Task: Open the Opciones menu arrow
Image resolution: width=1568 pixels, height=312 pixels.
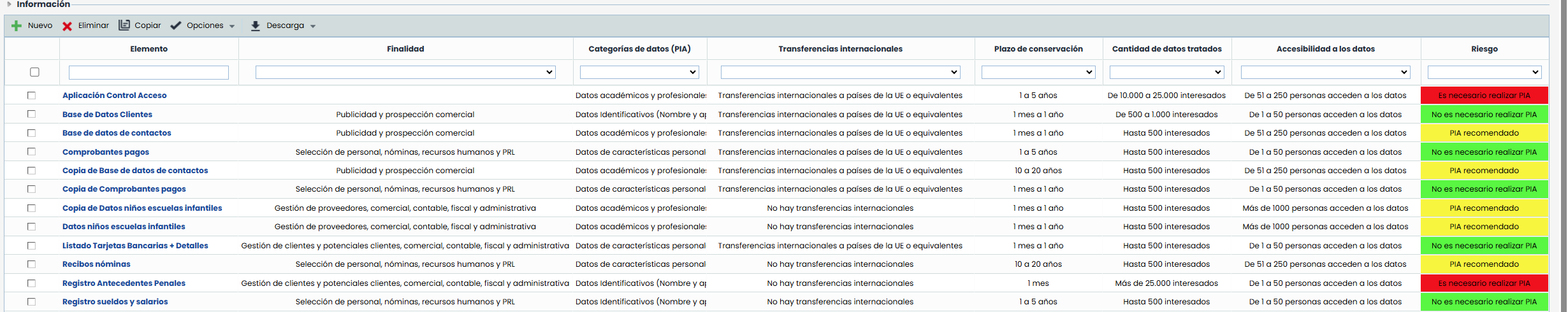Action: pos(232,26)
